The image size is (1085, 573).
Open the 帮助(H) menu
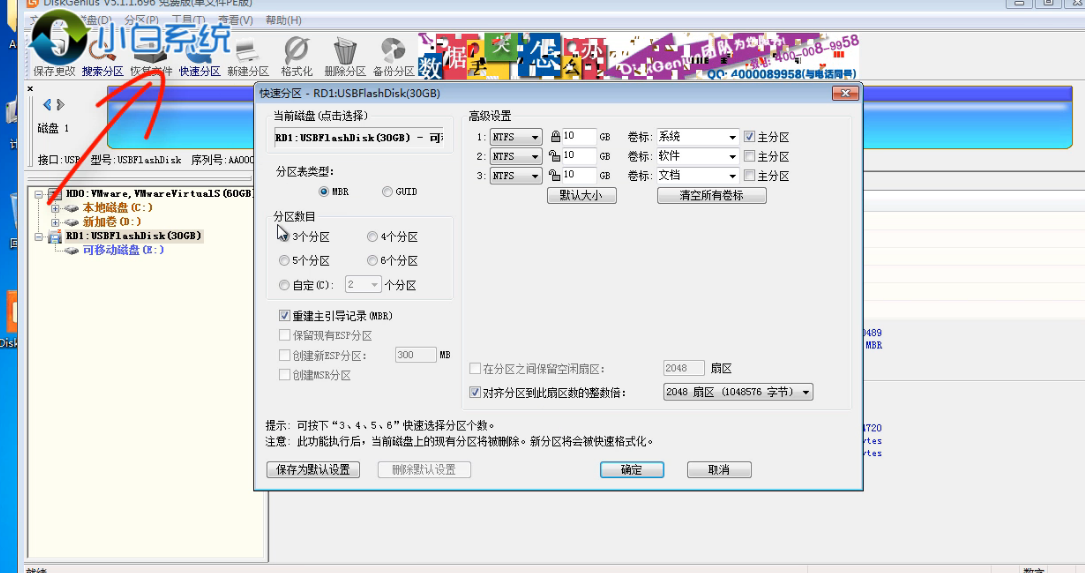[x=283, y=20]
